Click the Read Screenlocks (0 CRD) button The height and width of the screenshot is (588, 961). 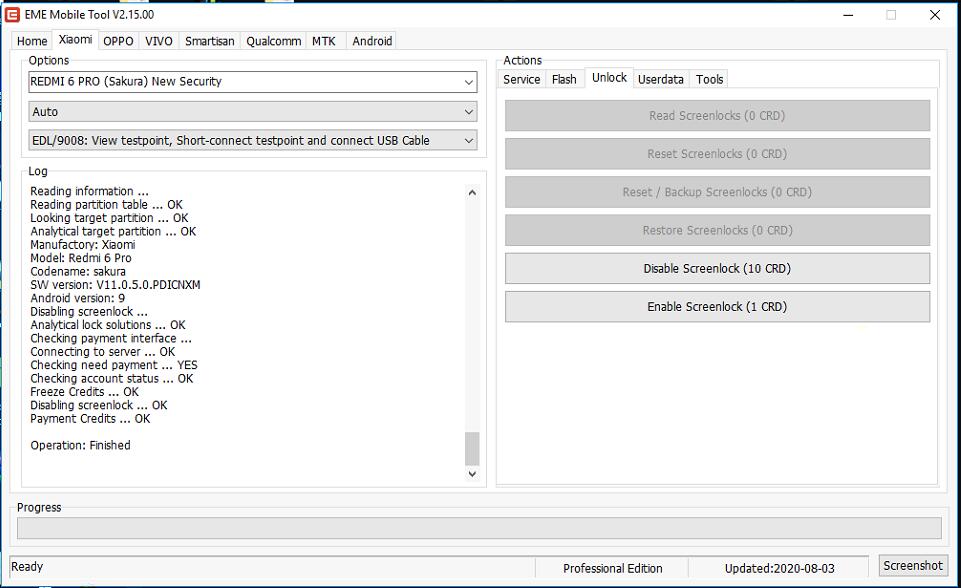pyautogui.click(x=717, y=116)
